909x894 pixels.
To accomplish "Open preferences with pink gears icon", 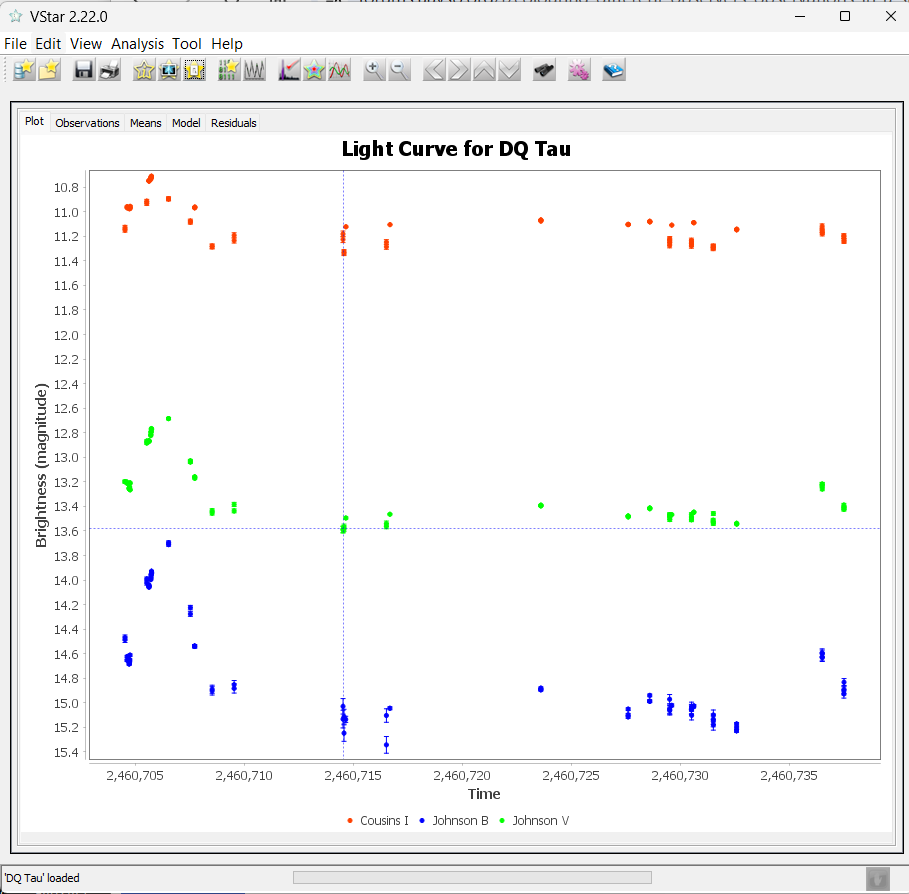I will click(579, 70).
